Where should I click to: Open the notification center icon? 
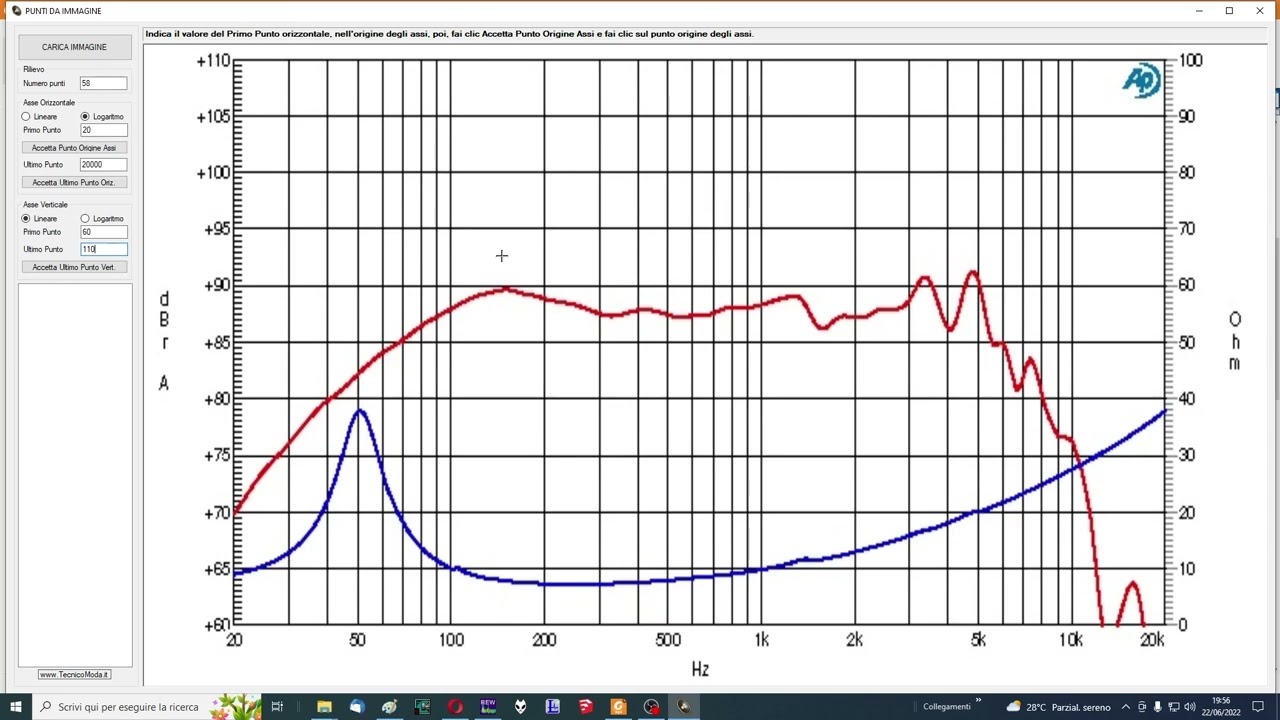[1259, 707]
